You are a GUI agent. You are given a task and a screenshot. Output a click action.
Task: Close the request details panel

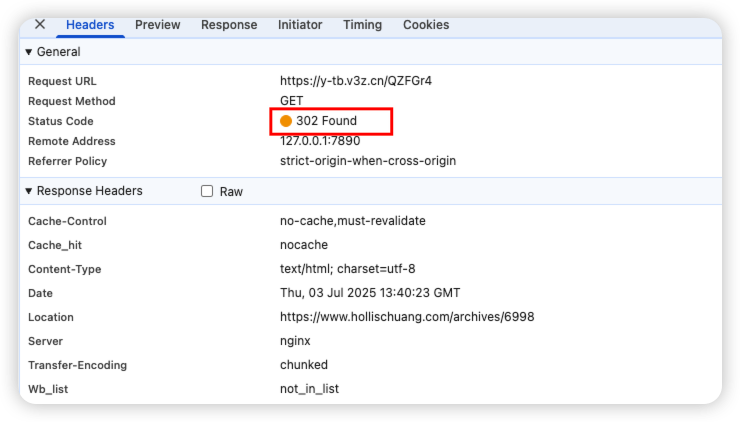40,25
